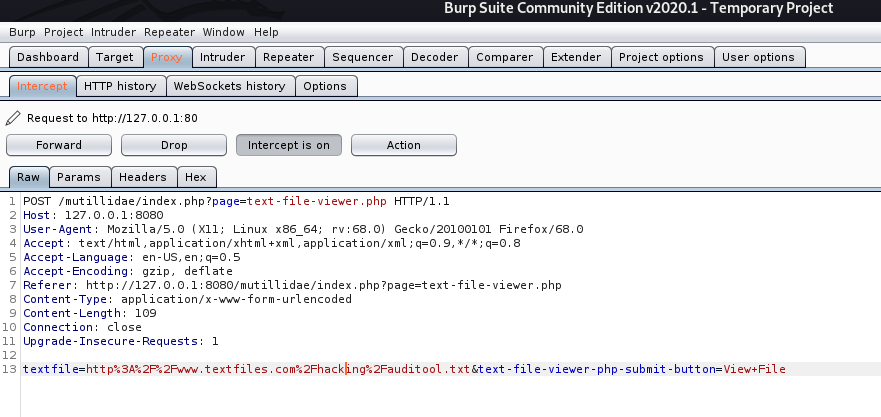
Task: Open the Help menu
Action: pos(266,32)
